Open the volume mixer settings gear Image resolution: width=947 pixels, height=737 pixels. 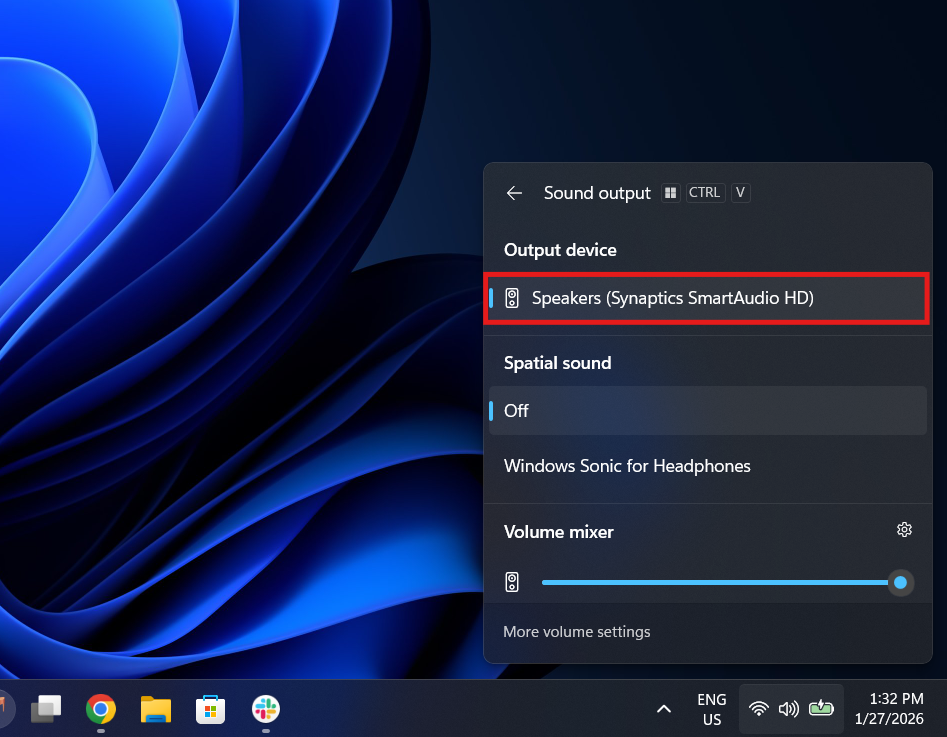coord(904,530)
